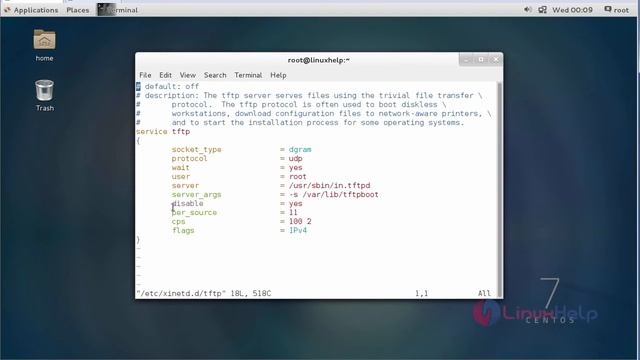This screenshot has width=640, height=360.
Task: Click the '11' per_source value
Action: [x=293, y=212]
